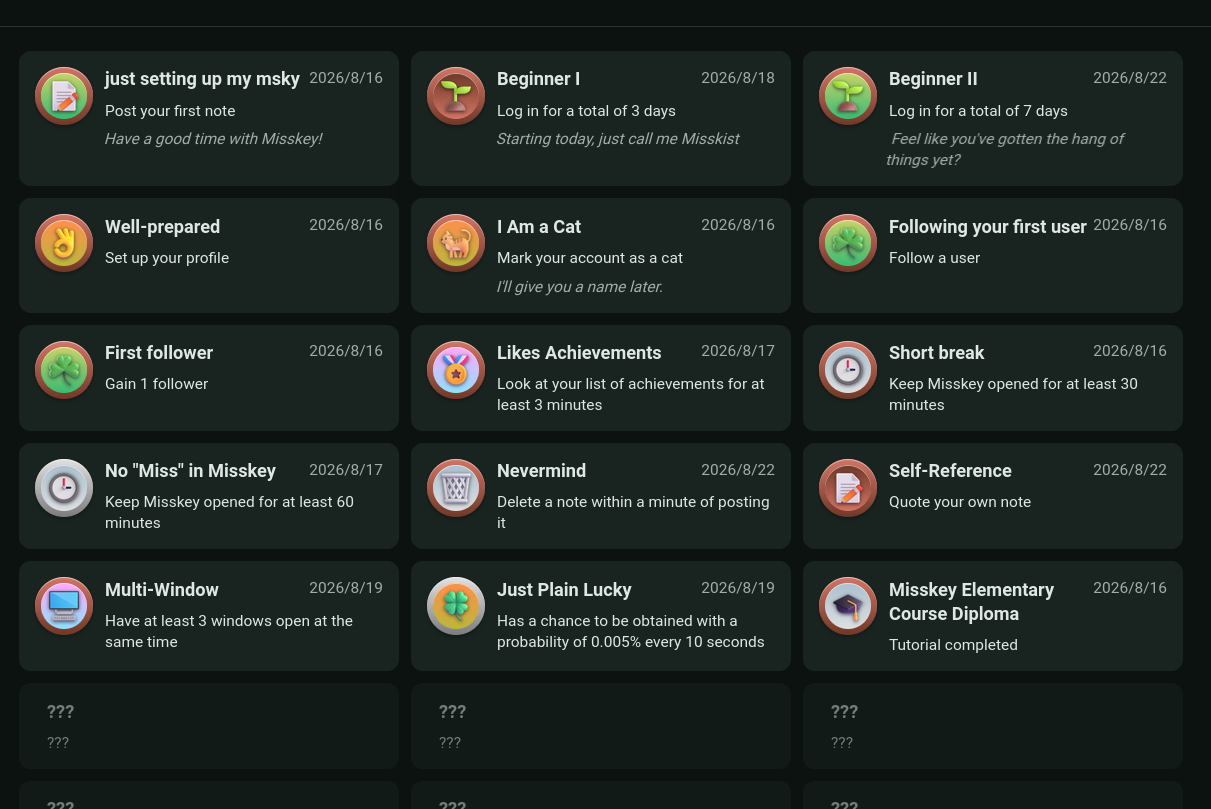
Task: Click the Nevermind trash bin badge icon
Action: 456,488
